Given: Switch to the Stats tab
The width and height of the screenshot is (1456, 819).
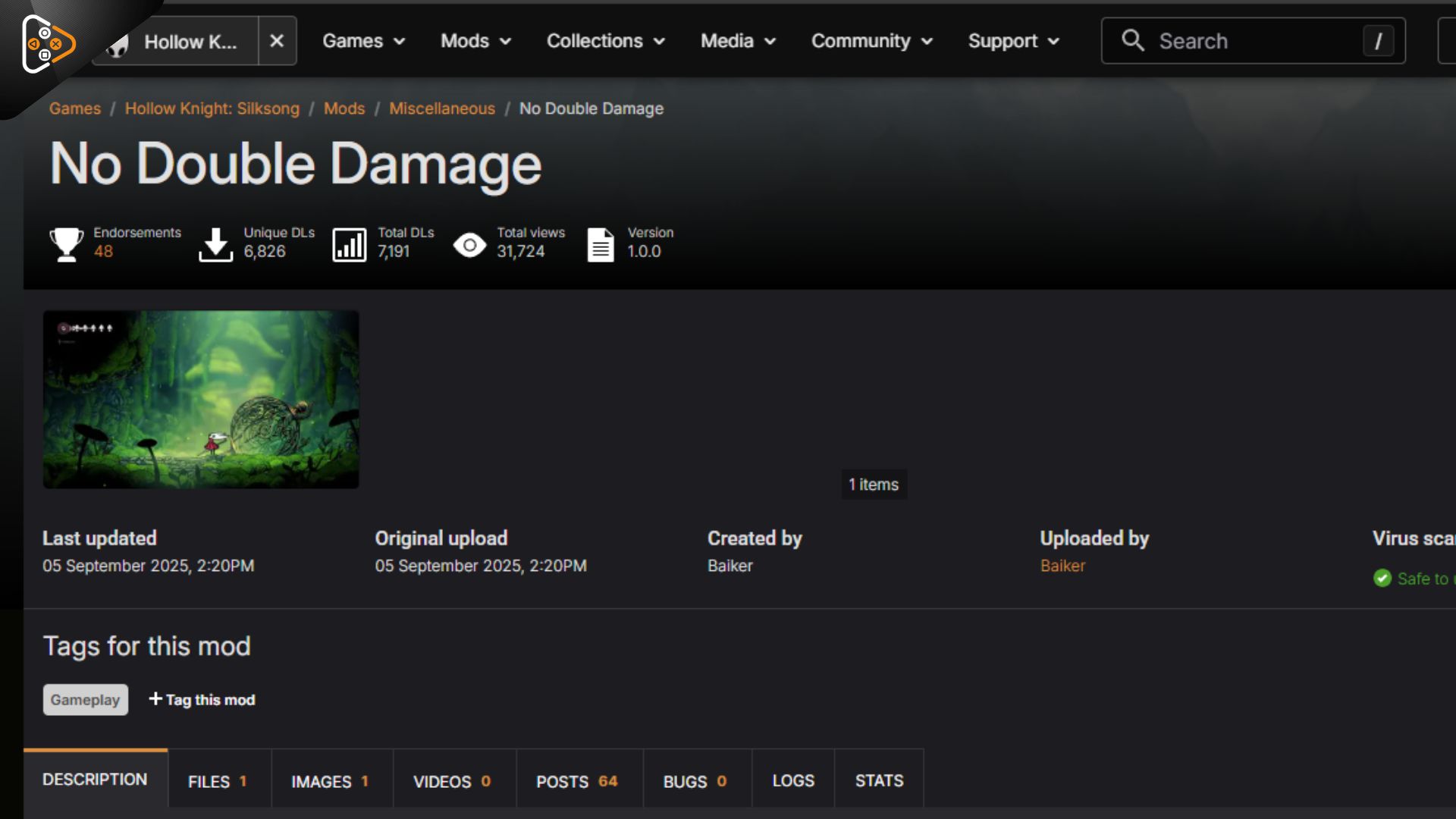Looking at the screenshot, I should point(880,781).
